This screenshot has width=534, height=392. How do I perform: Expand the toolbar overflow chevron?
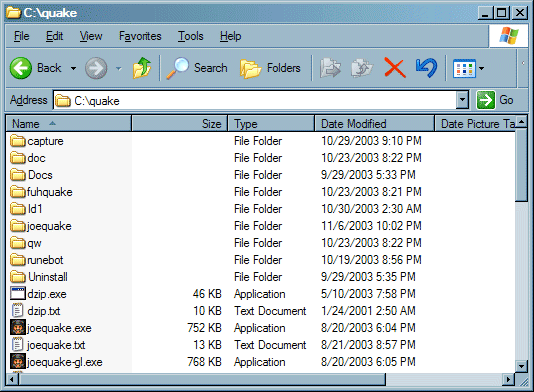(523, 63)
